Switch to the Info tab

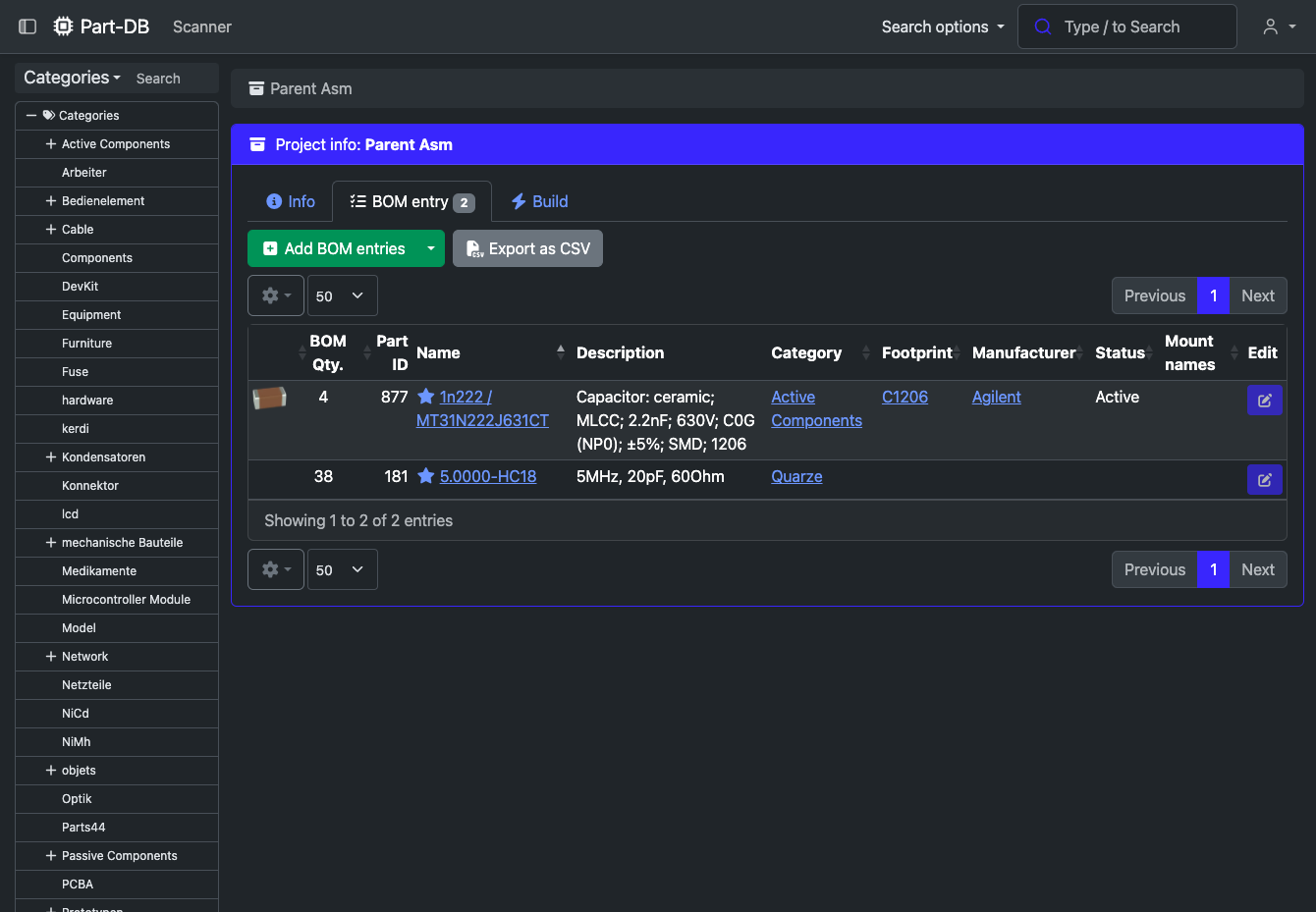point(291,201)
